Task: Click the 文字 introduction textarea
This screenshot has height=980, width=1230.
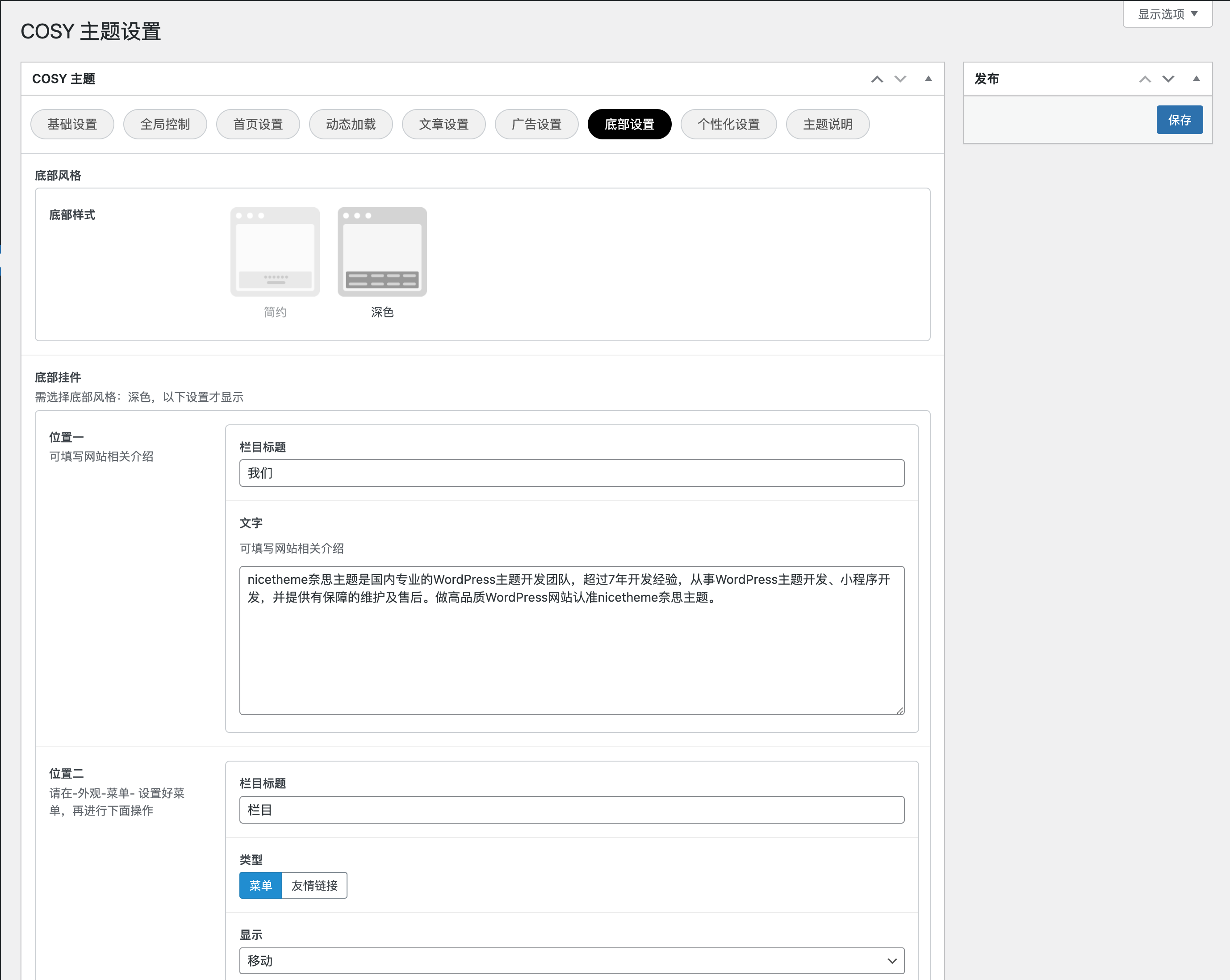Action: (x=572, y=640)
